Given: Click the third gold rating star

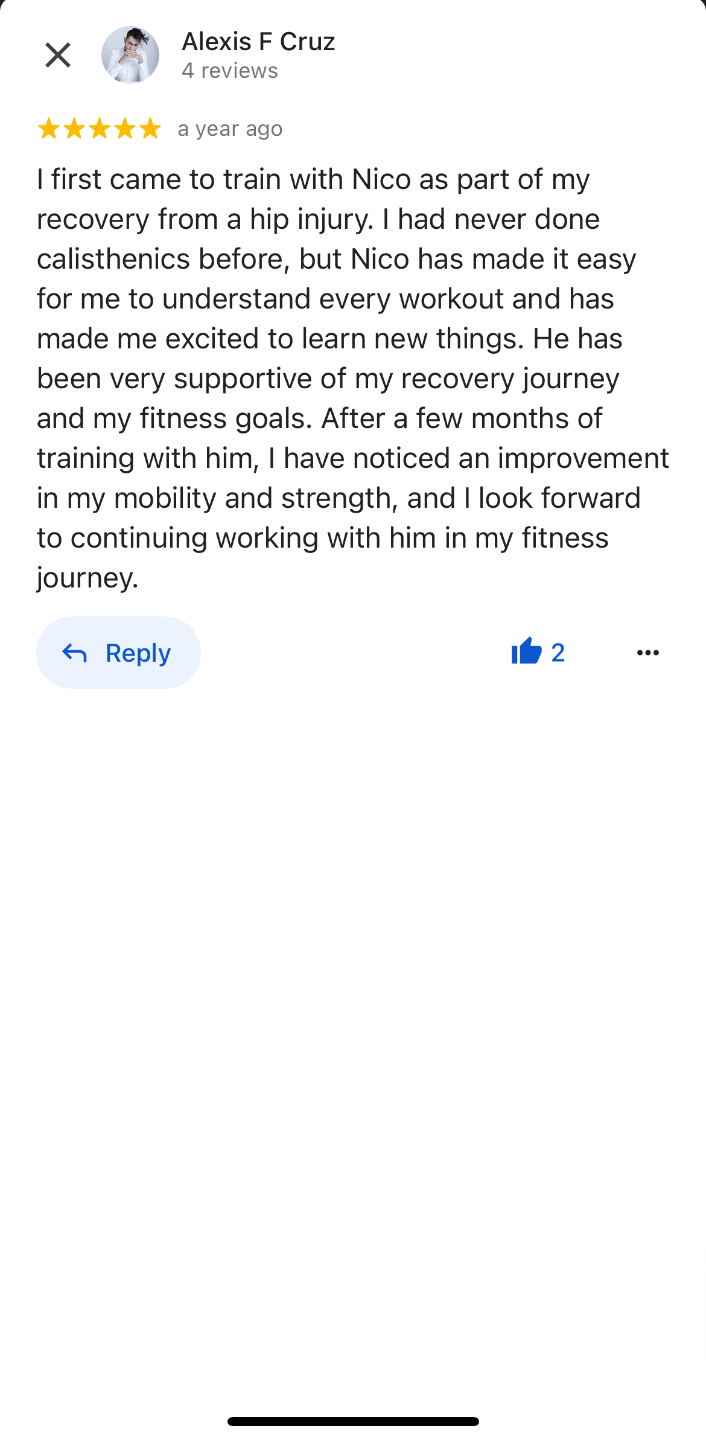Looking at the screenshot, I should tap(99, 128).
